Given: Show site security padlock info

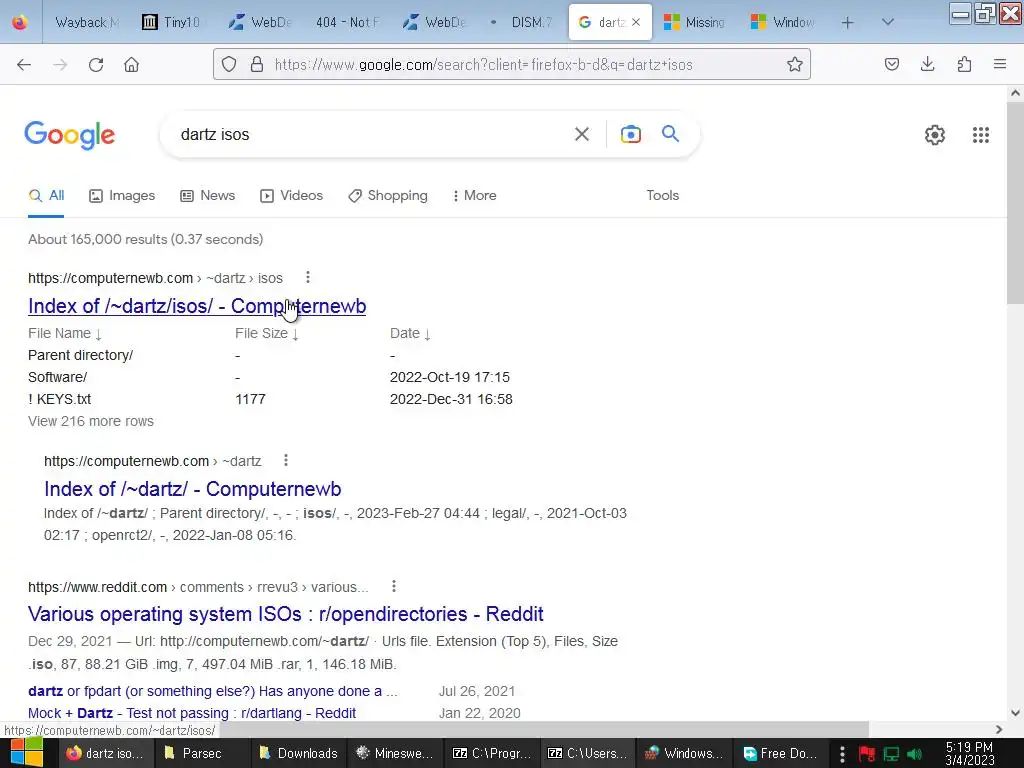Looking at the screenshot, I should 257,64.
